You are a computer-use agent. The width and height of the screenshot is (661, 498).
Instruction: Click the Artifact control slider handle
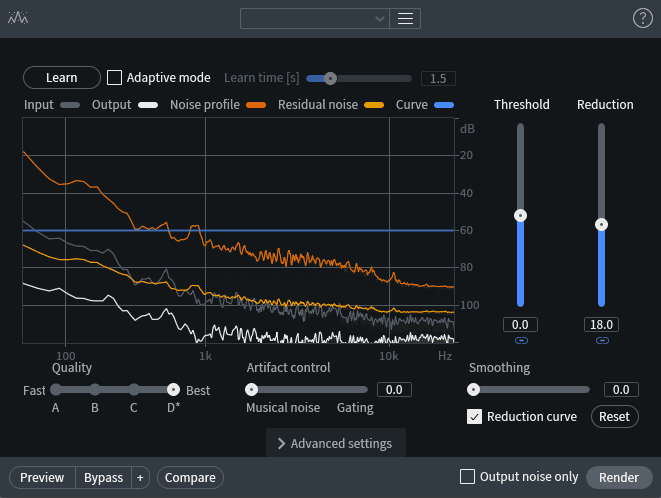click(252, 390)
